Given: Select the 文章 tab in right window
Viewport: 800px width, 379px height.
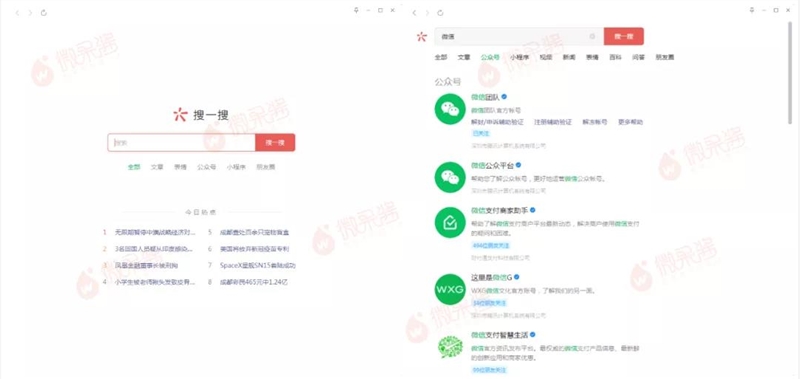Looking at the screenshot, I should [x=464, y=57].
